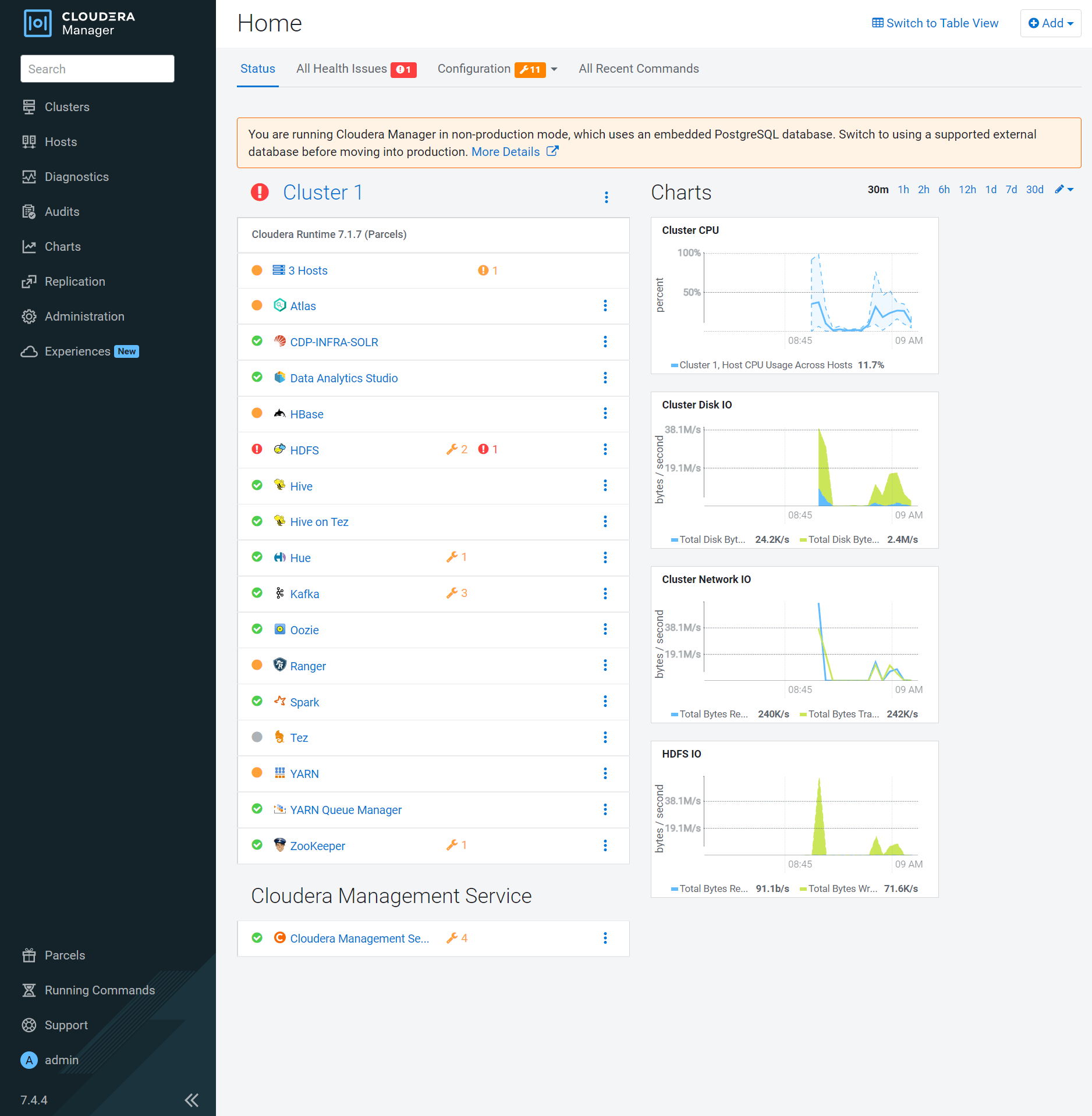Viewport: 1092px width, 1116px height.
Task: Select the 30m chart time range
Action: pos(878,190)
